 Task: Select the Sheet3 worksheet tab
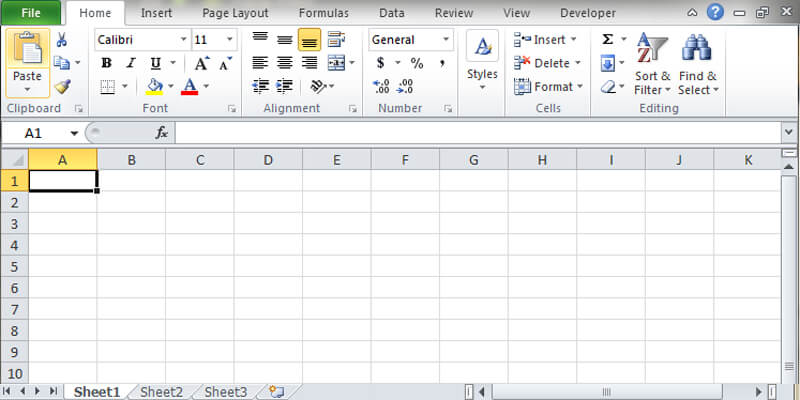226,392
